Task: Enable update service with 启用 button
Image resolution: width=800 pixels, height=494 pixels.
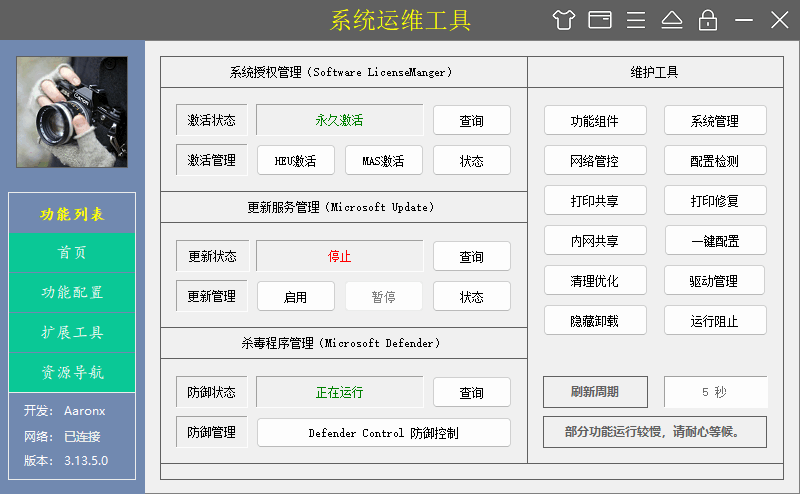Action: (295, 297)
